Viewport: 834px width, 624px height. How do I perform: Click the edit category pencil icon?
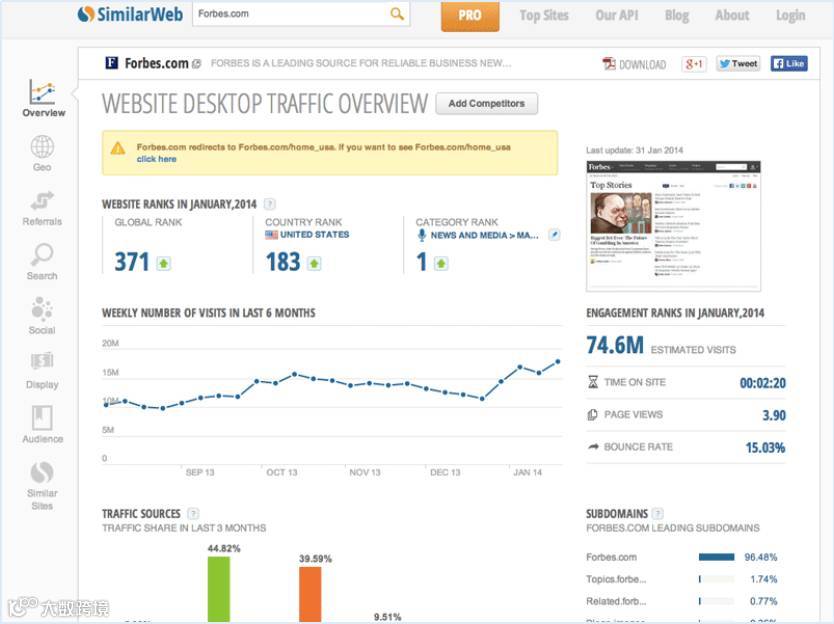pos(554,235)
